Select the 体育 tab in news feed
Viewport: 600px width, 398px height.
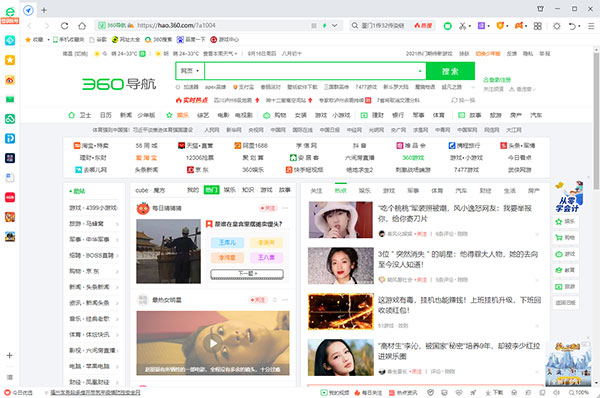pos(437,191)
